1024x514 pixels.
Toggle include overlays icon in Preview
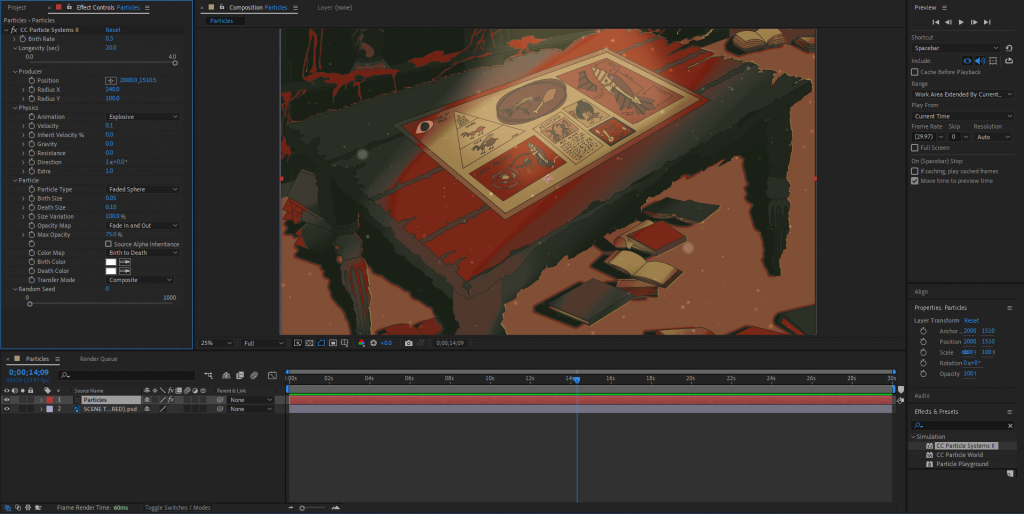coord(993,61)
